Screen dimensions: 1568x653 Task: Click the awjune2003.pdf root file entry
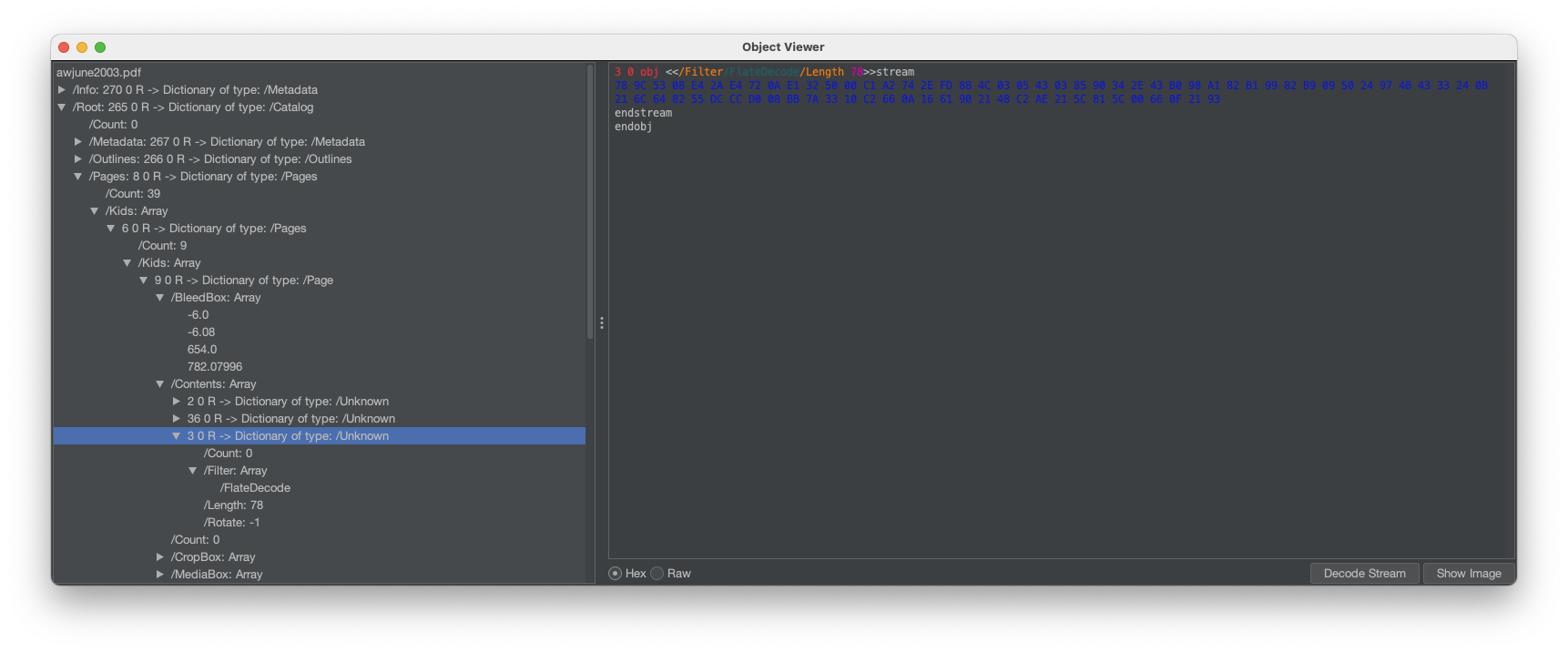(x=99, y=73)
